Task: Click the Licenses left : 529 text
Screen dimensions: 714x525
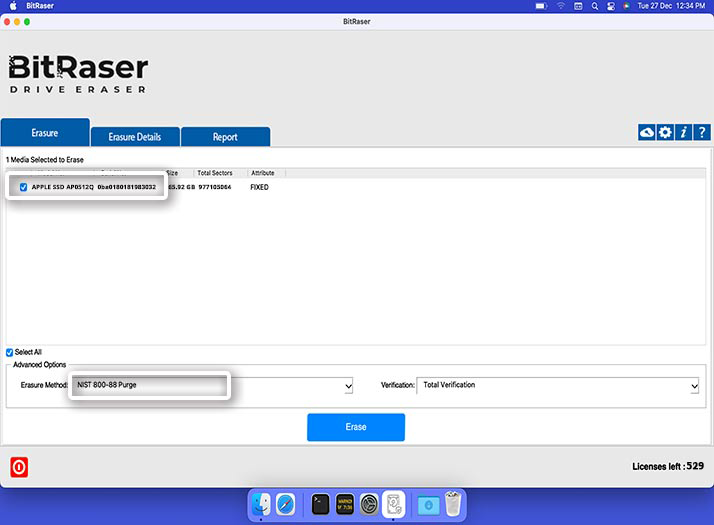Action: [668, 466]
